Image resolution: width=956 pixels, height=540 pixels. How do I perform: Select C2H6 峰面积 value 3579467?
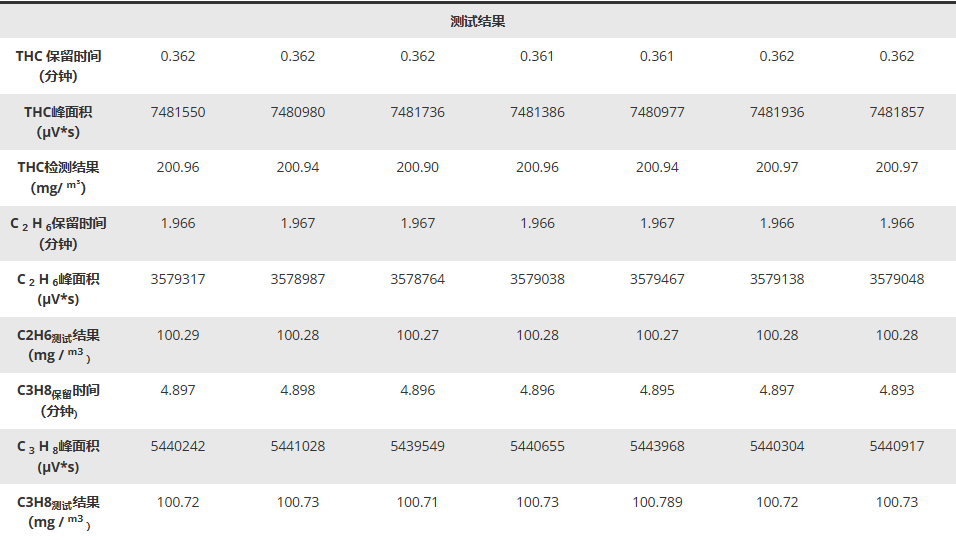tap(657, 279)
